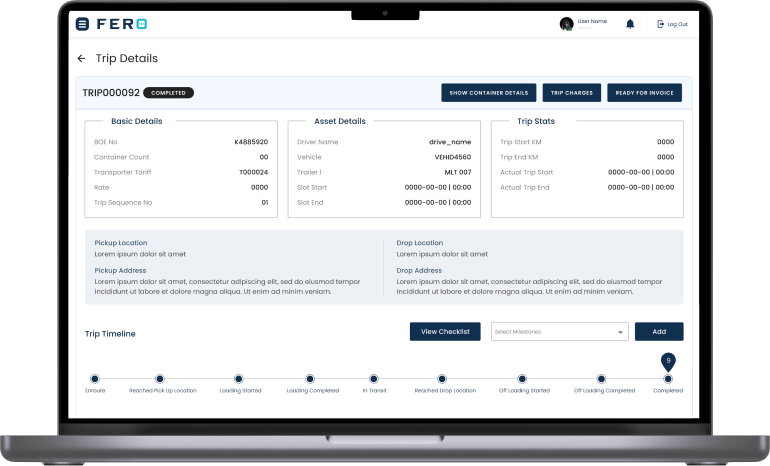Open the Select Milestones dropdown
This screenshot has width=770, height=466.
tap(559, 331)
